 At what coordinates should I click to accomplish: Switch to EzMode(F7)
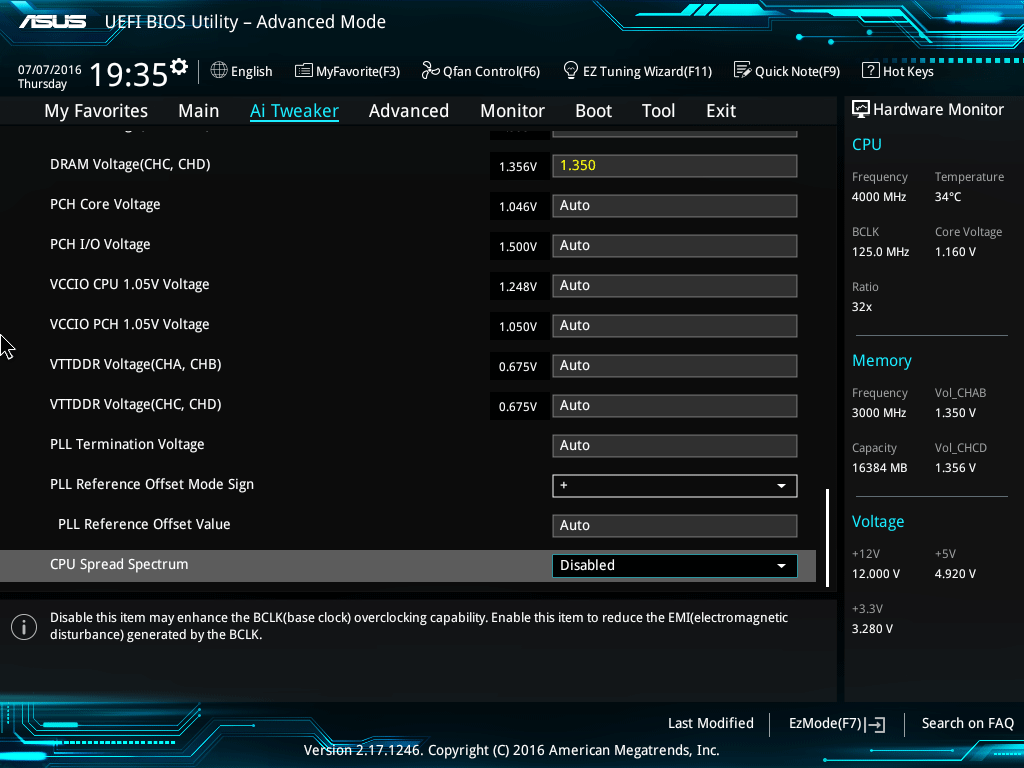(x=837, y=724)
